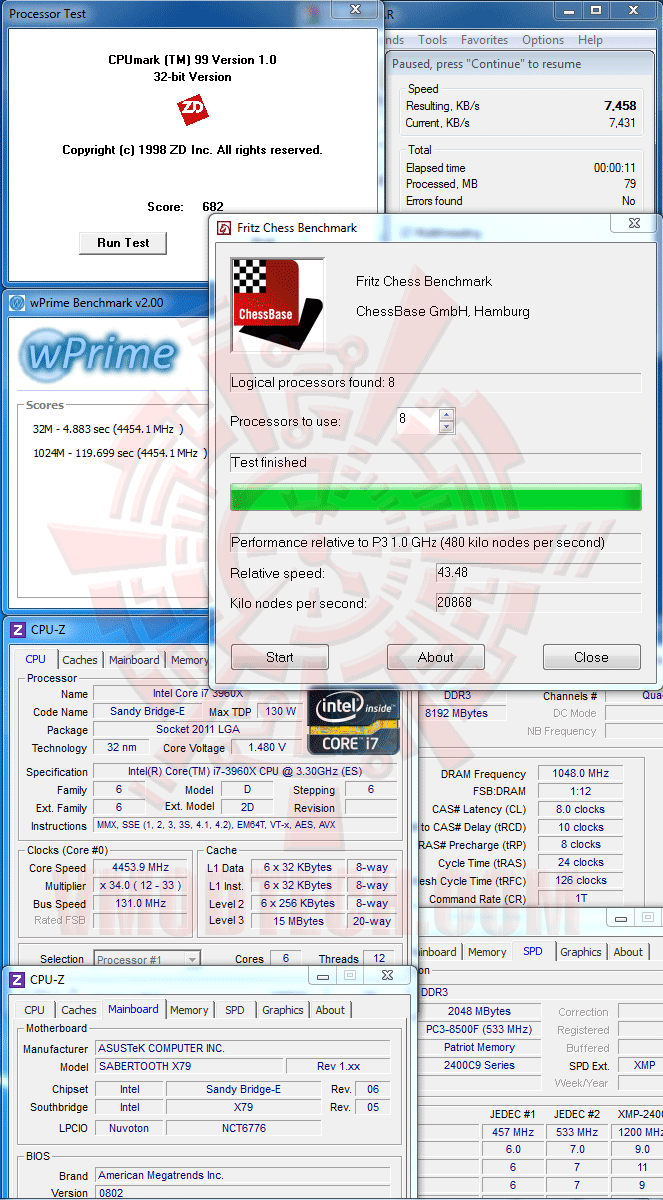Open Memory tab in right CPU-Z window
The image size is (663, 1200).
point(487,952)
